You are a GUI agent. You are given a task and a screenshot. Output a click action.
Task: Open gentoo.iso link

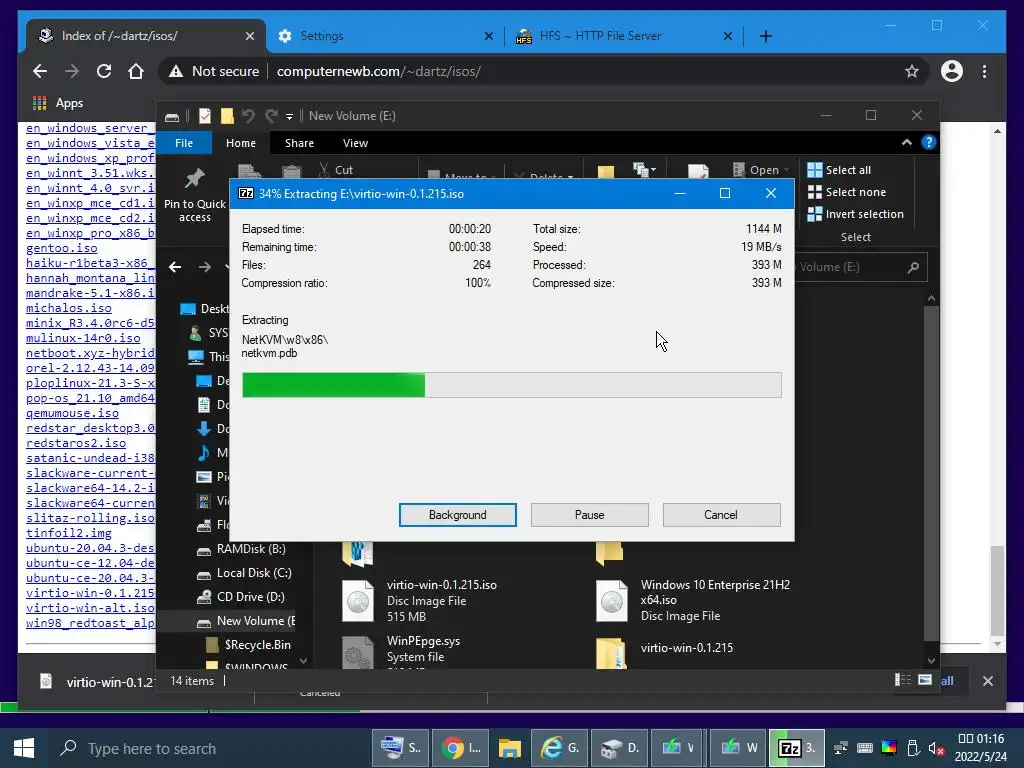61,248
